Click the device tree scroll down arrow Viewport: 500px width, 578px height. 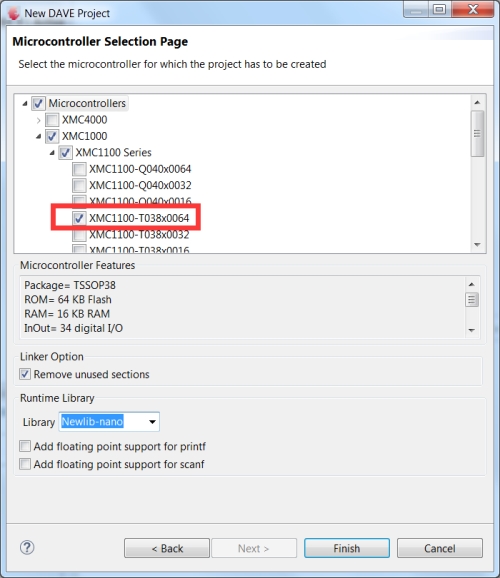pos(478,245)
